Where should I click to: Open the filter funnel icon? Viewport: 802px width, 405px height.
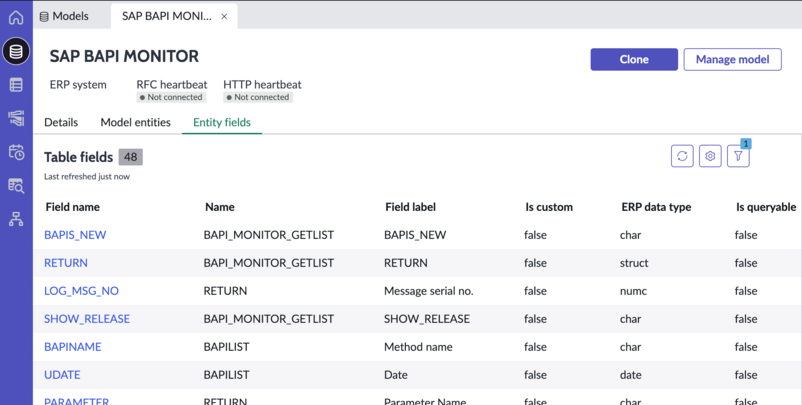pyautogui.click(x=738, y=156)
